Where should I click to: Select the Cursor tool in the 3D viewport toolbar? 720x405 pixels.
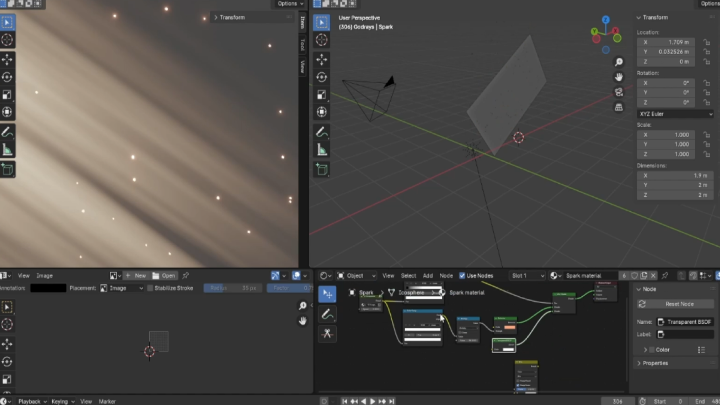(321, 40)
